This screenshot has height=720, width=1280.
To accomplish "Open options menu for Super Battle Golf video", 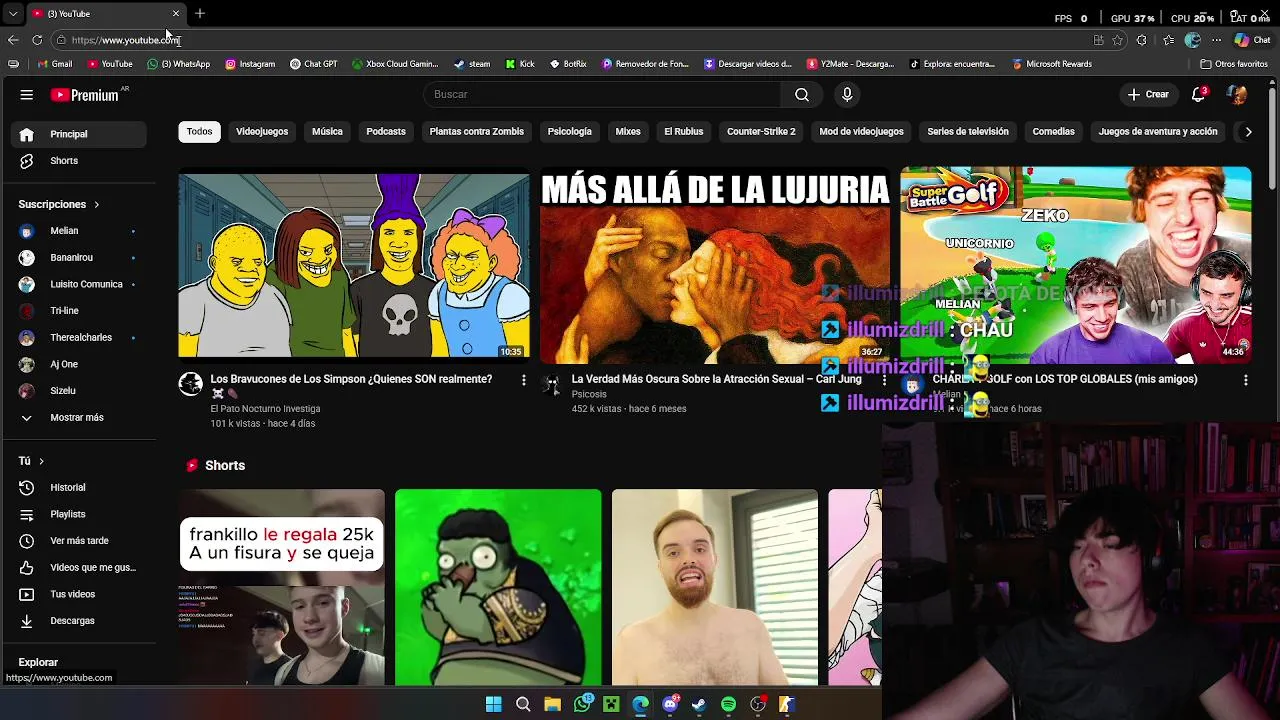I will (1245, 380).
